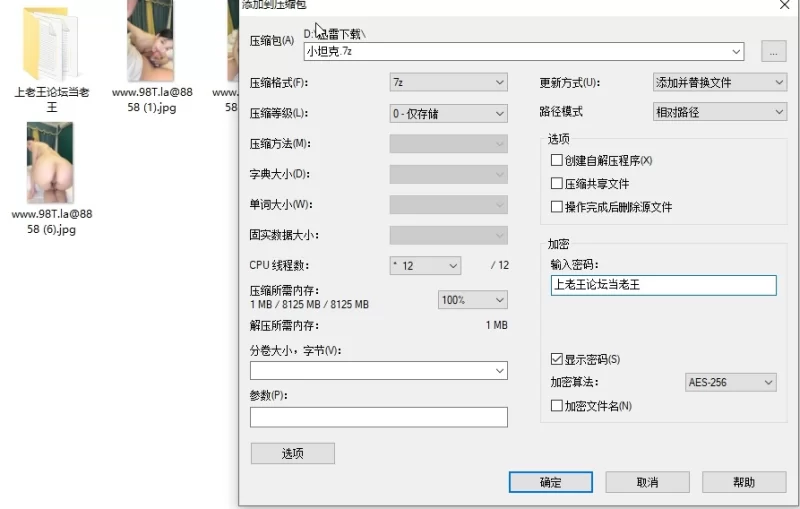Open the 分卷大小 split volume combo box
The height and width of the screenshot is (509, 800).
379,371
